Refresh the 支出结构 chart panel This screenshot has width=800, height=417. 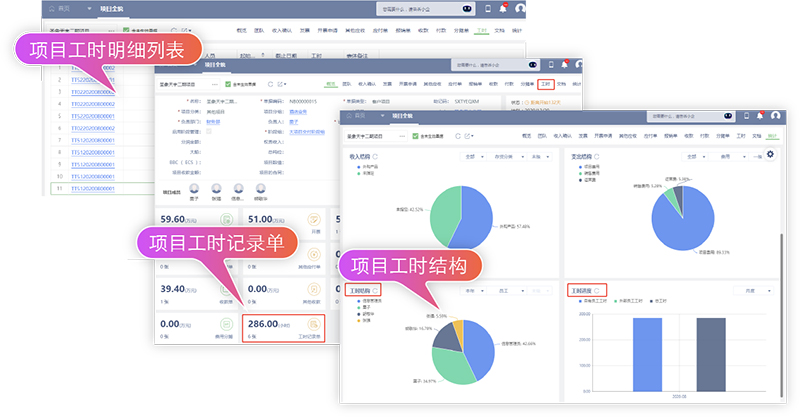point(596,156)
